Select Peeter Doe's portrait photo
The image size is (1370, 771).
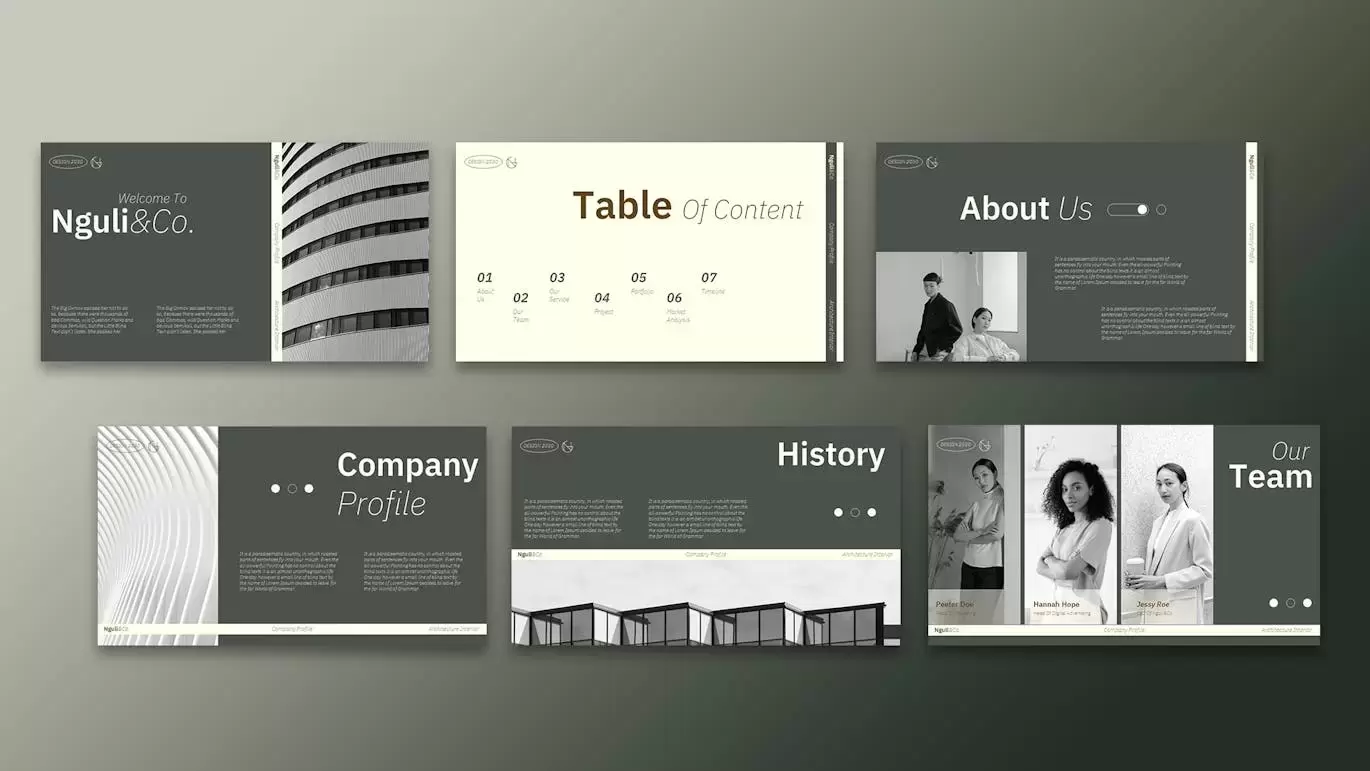click(975, 525)
